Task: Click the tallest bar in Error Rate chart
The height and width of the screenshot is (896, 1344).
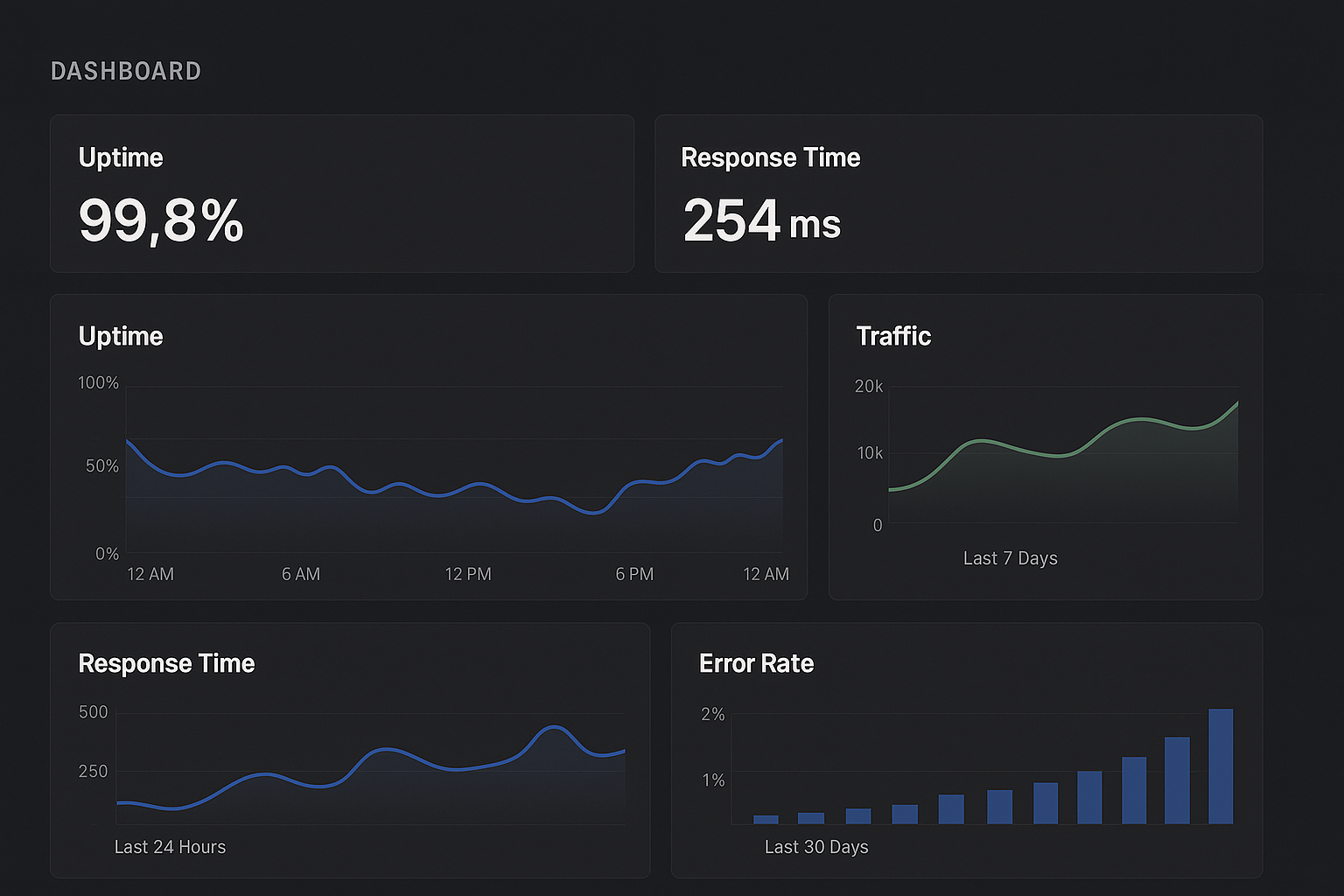Action: tap(1221, 766)
